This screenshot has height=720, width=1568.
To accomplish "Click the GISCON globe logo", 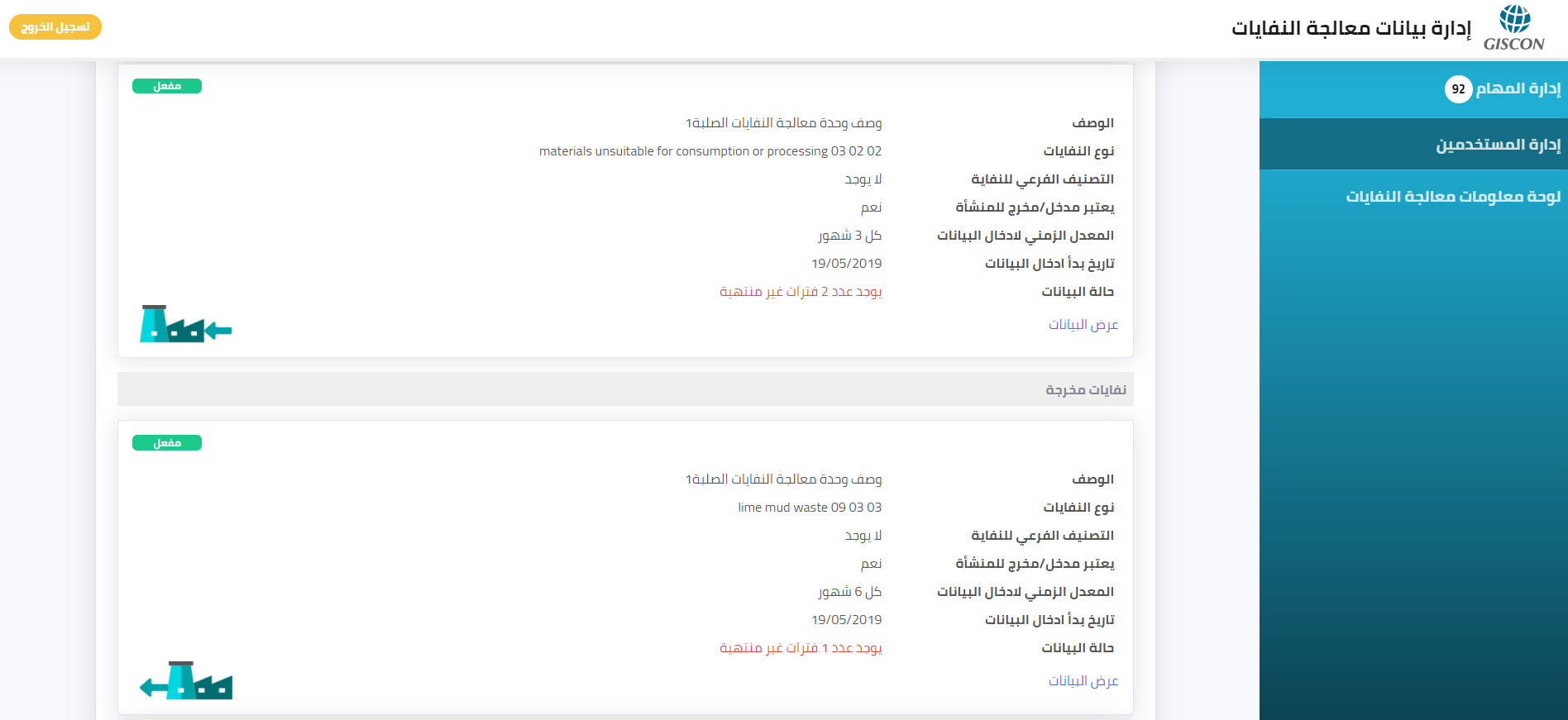I will (1513, 27).
